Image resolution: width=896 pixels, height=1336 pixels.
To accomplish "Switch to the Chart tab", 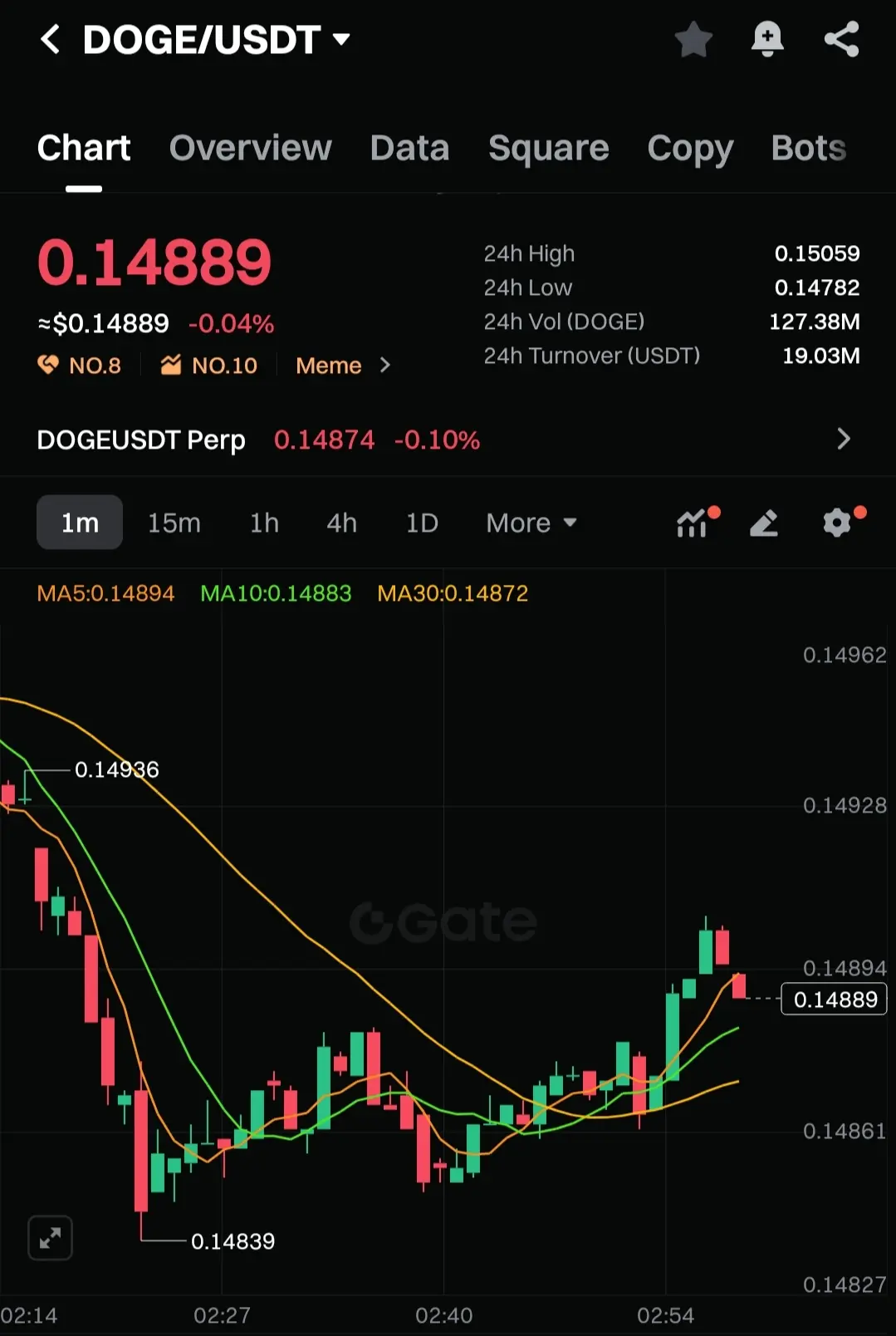I will 84,148.
